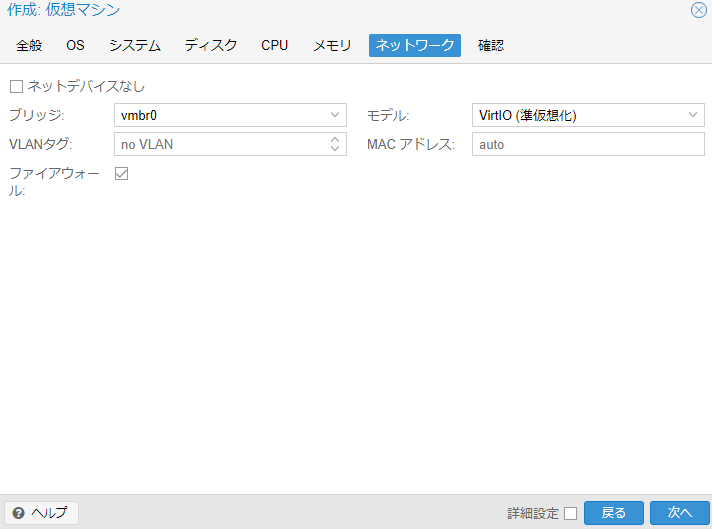
Task: Click the help question mark icon
Action: pos(19,513)
